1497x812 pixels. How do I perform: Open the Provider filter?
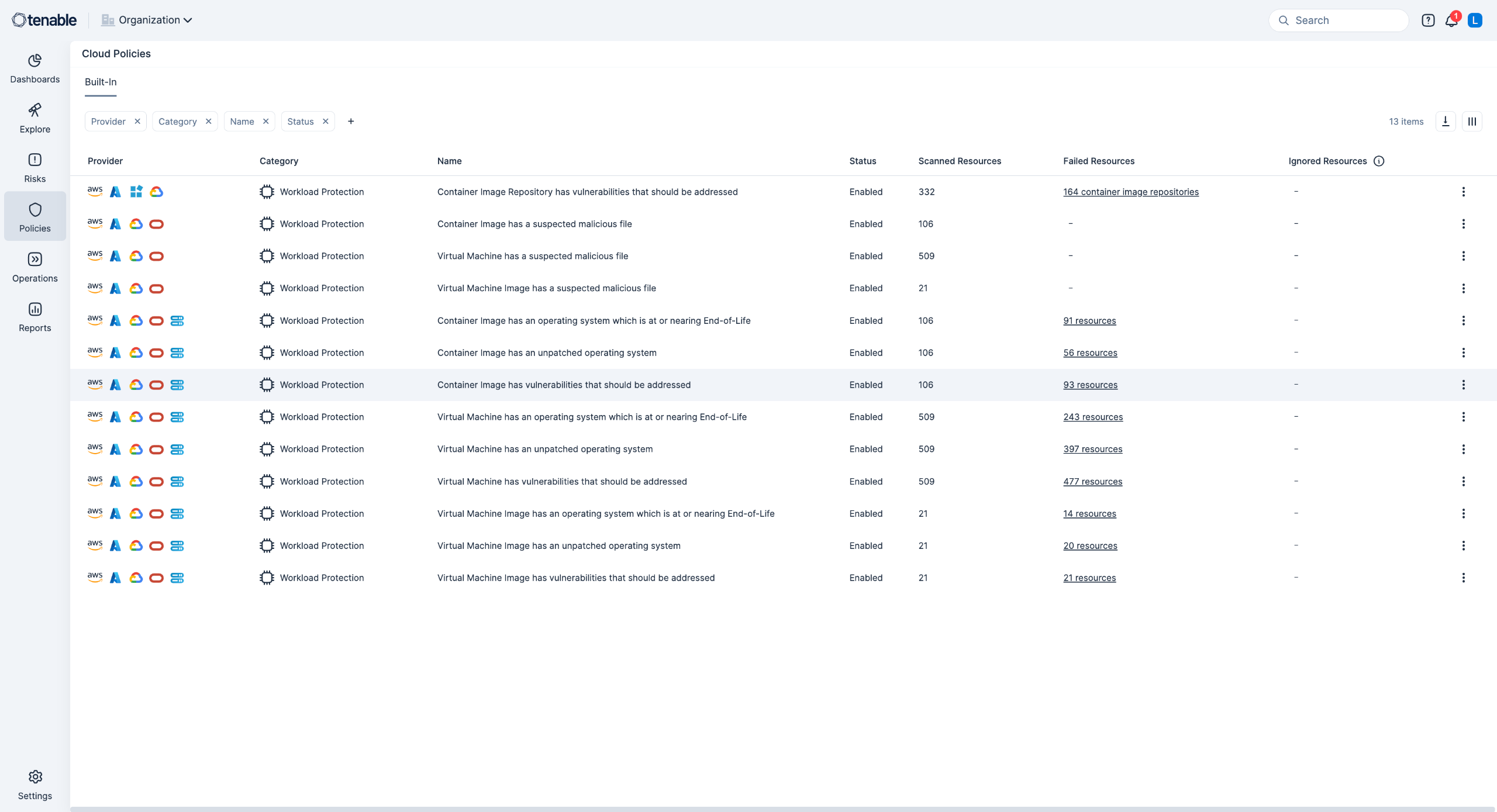[x=108, y=121]
